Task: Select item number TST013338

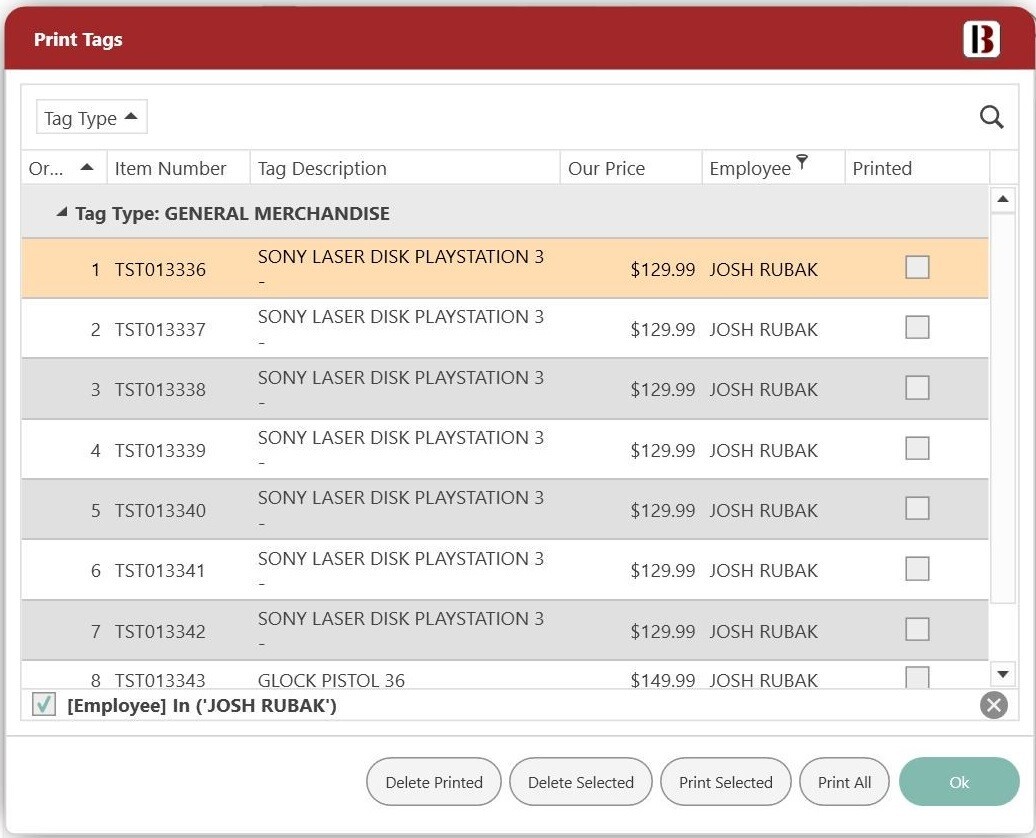Action: pyautogui.click(x=160, y=389)
